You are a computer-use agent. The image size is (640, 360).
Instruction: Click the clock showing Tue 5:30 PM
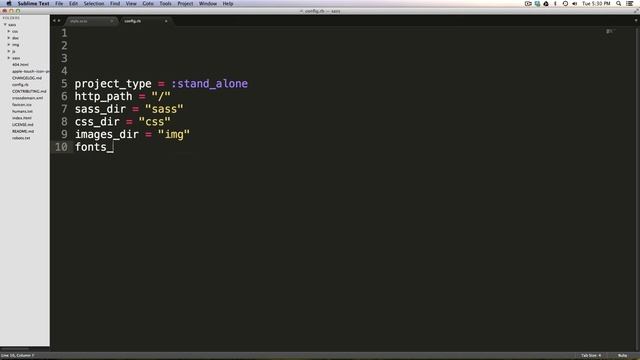coord(596,3)
